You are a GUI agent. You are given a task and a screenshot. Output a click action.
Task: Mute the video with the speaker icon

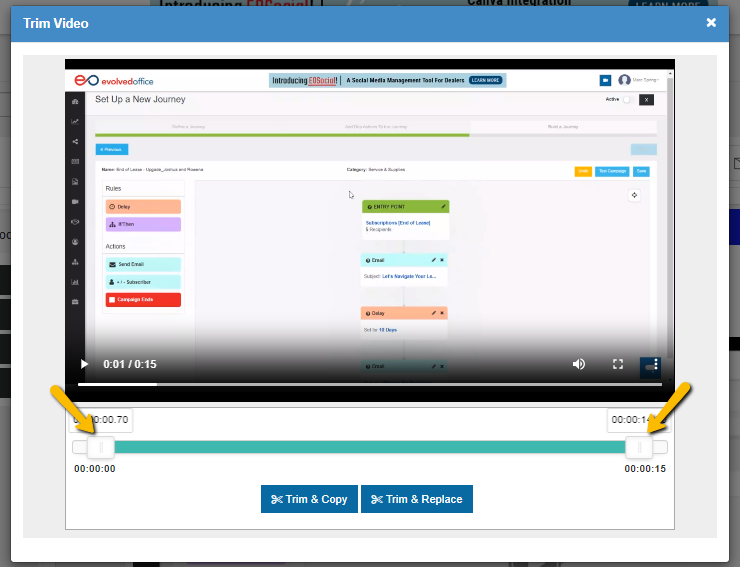[x=579, y=364]
